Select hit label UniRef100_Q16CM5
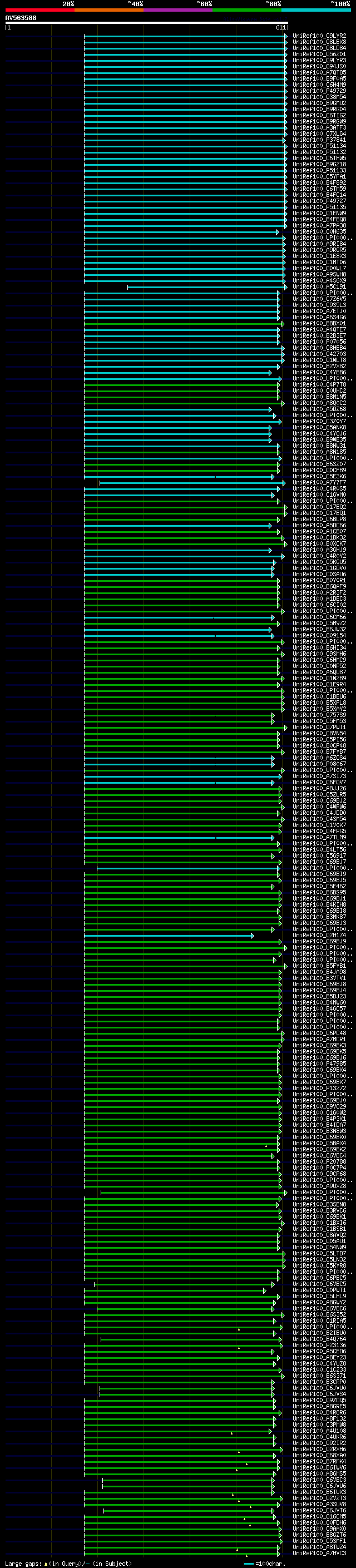Image resolution: width=356 pixels, height=1568 pixels. click(319, 1516)
